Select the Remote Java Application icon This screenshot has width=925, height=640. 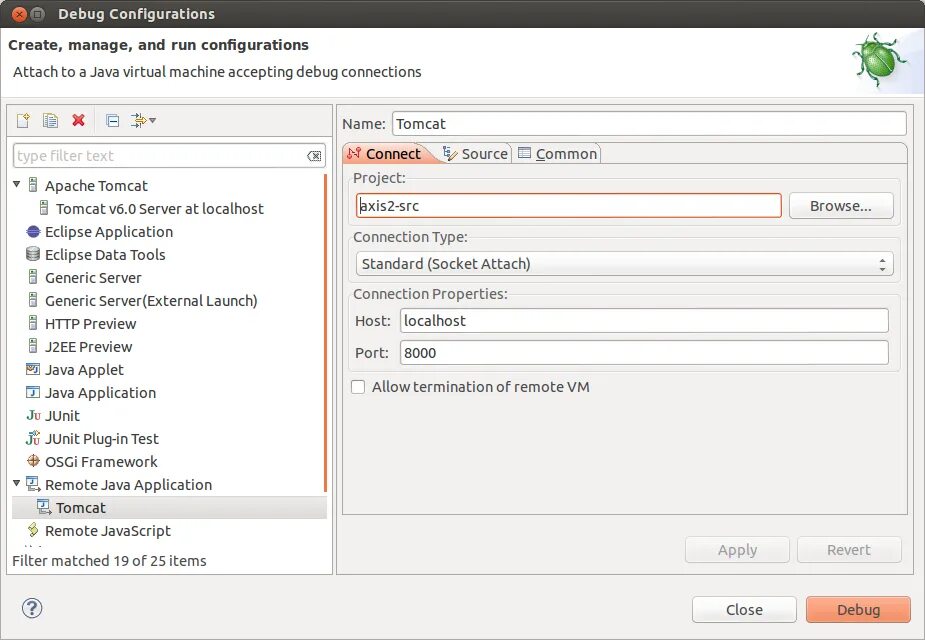click(x=33, y=484)
